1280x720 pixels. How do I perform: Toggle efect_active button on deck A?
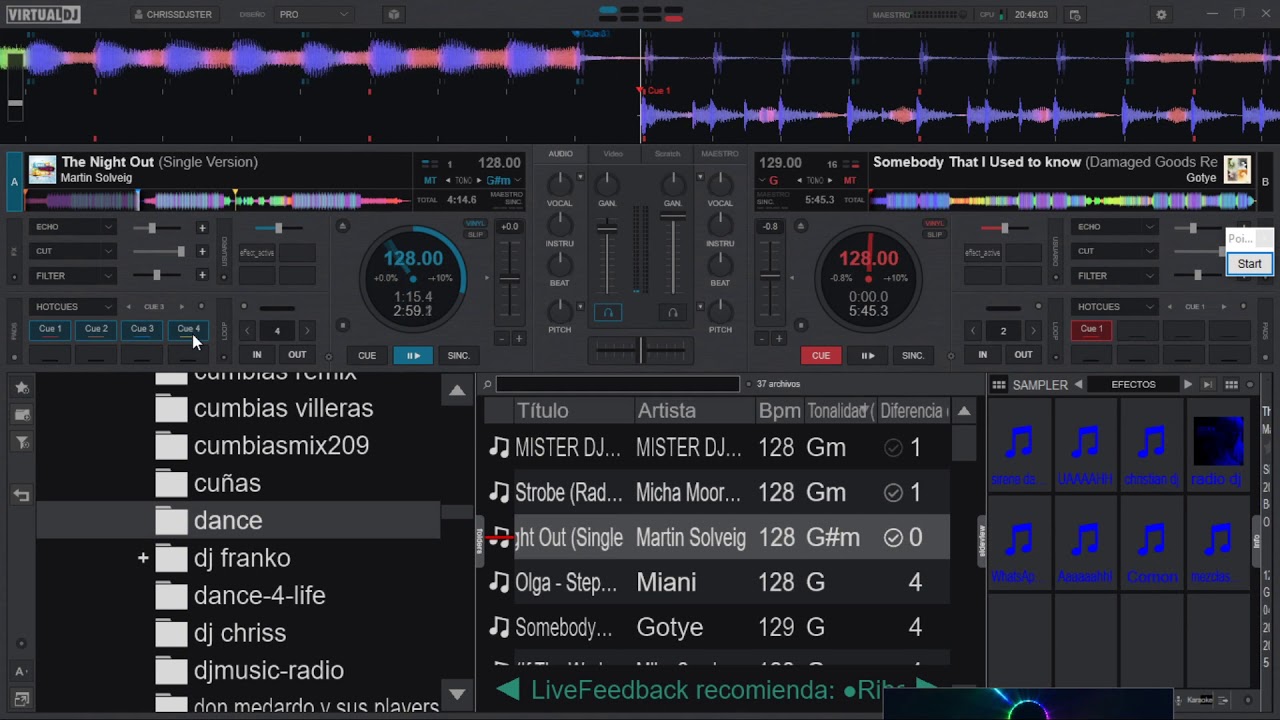(257, 253)
